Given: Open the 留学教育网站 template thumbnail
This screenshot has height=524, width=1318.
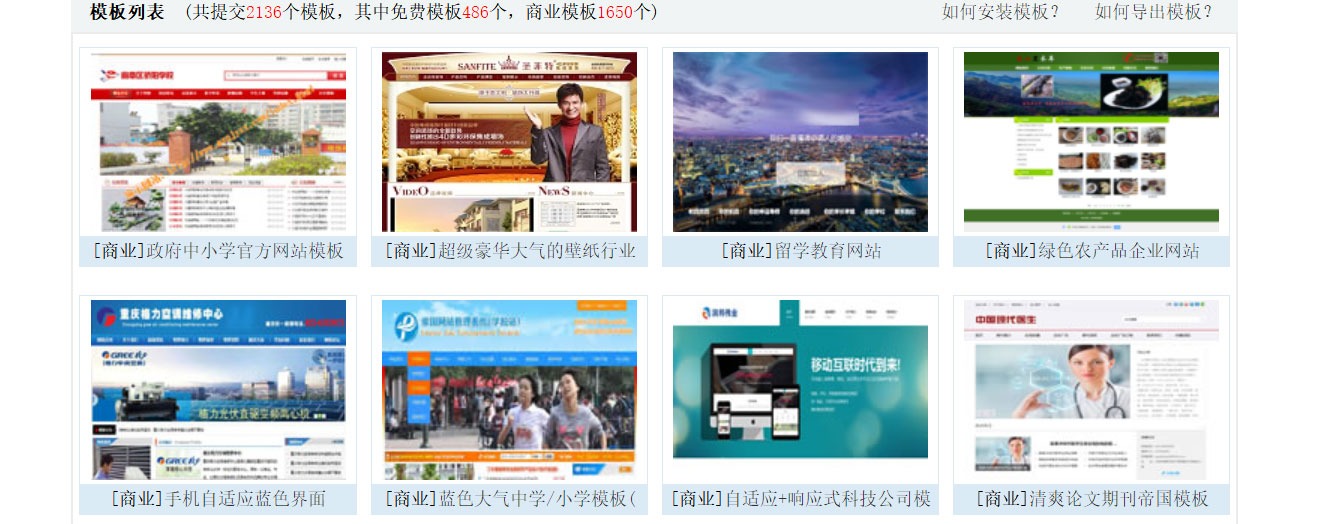Looking at the screenshot, I should point(800,142).
